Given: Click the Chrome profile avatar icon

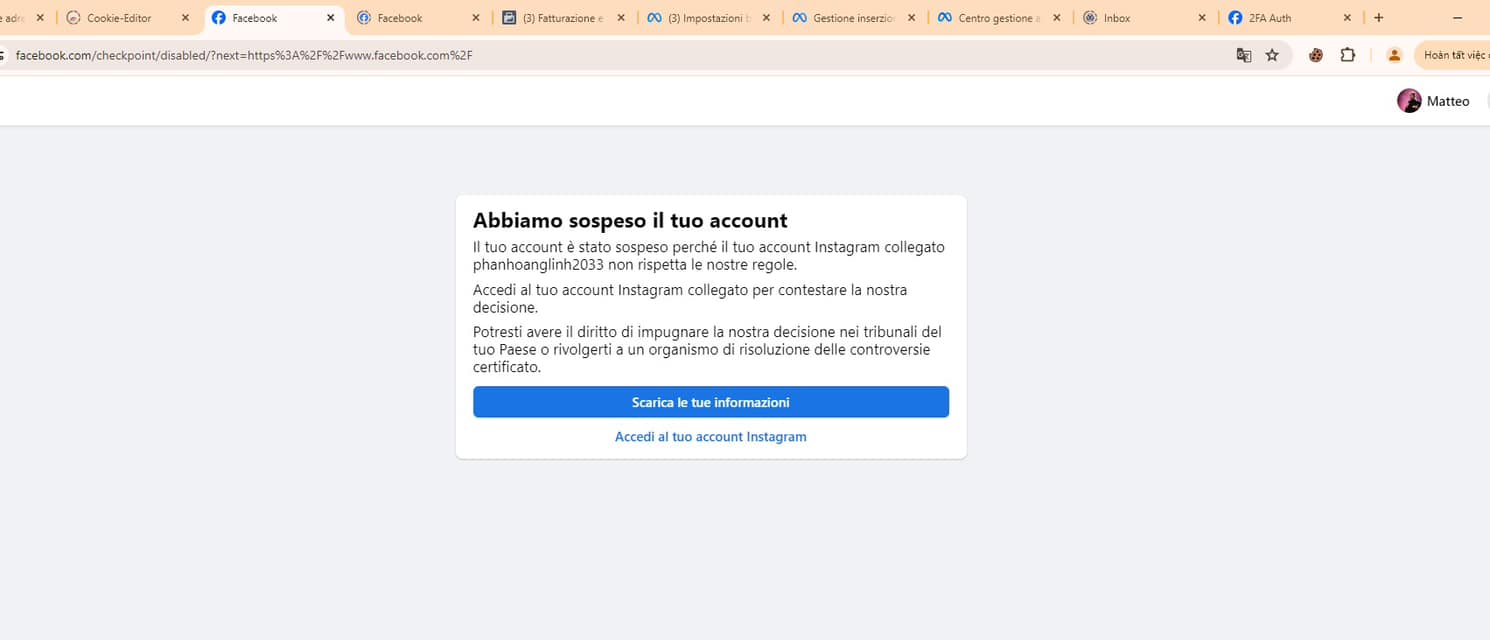Looking at the screenshot, I should point(1394,55).
